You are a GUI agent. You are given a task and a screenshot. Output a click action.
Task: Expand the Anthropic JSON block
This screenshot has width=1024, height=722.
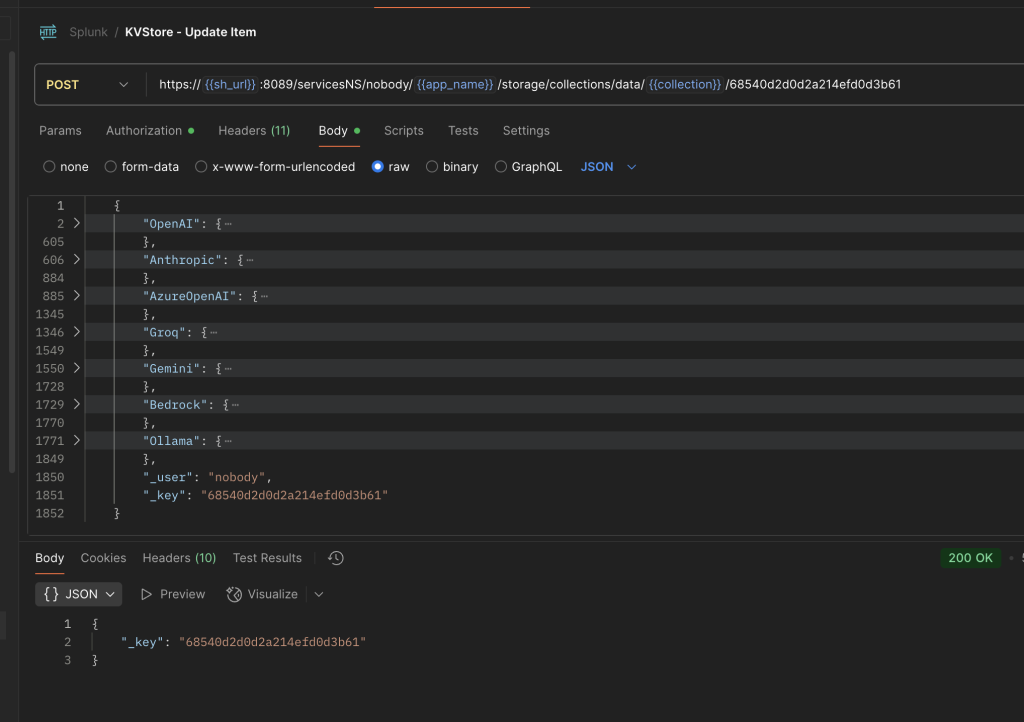click(x=76, y=260)
